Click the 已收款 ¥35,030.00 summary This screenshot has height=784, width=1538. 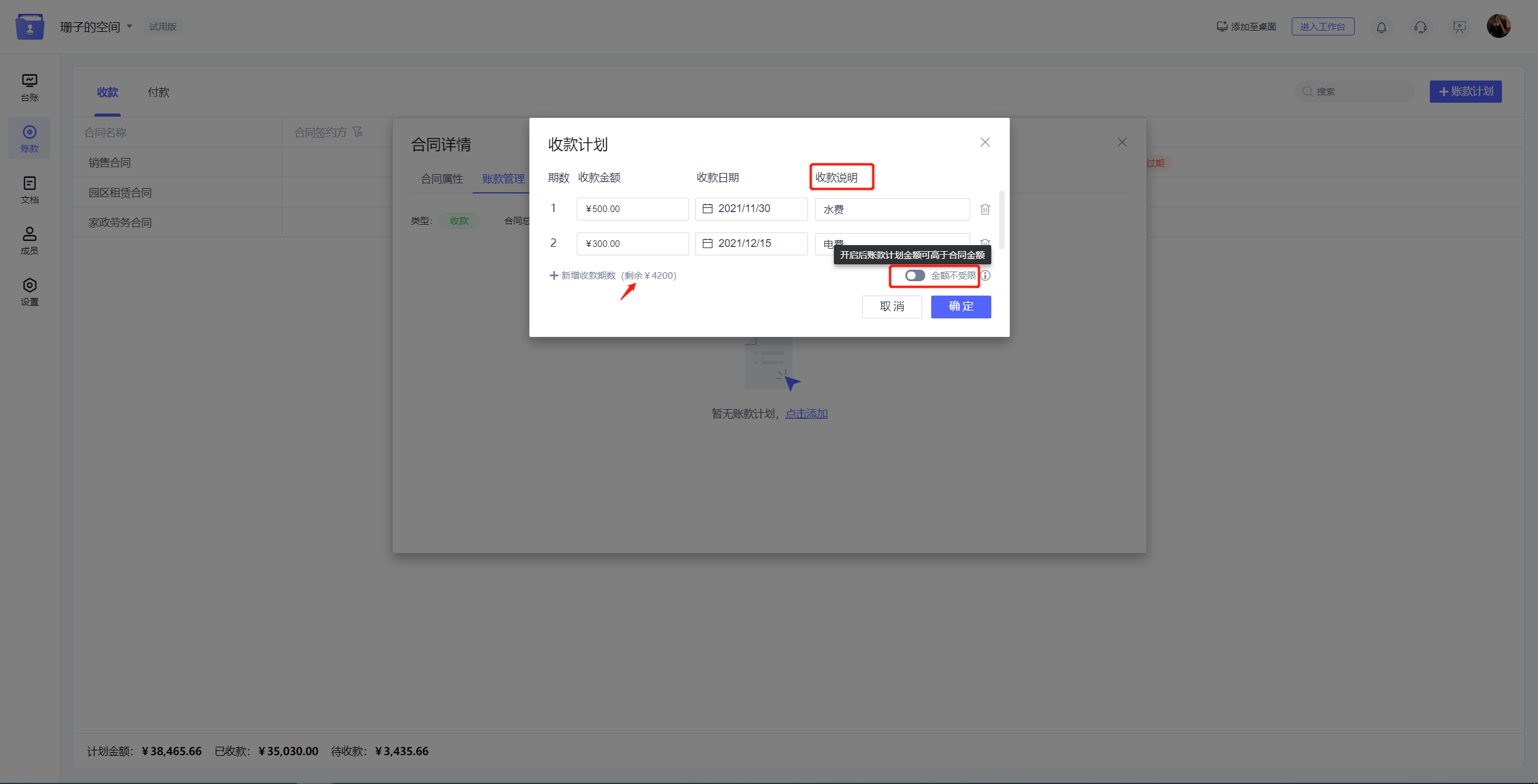pyautogui.click(x=266, y=751)
